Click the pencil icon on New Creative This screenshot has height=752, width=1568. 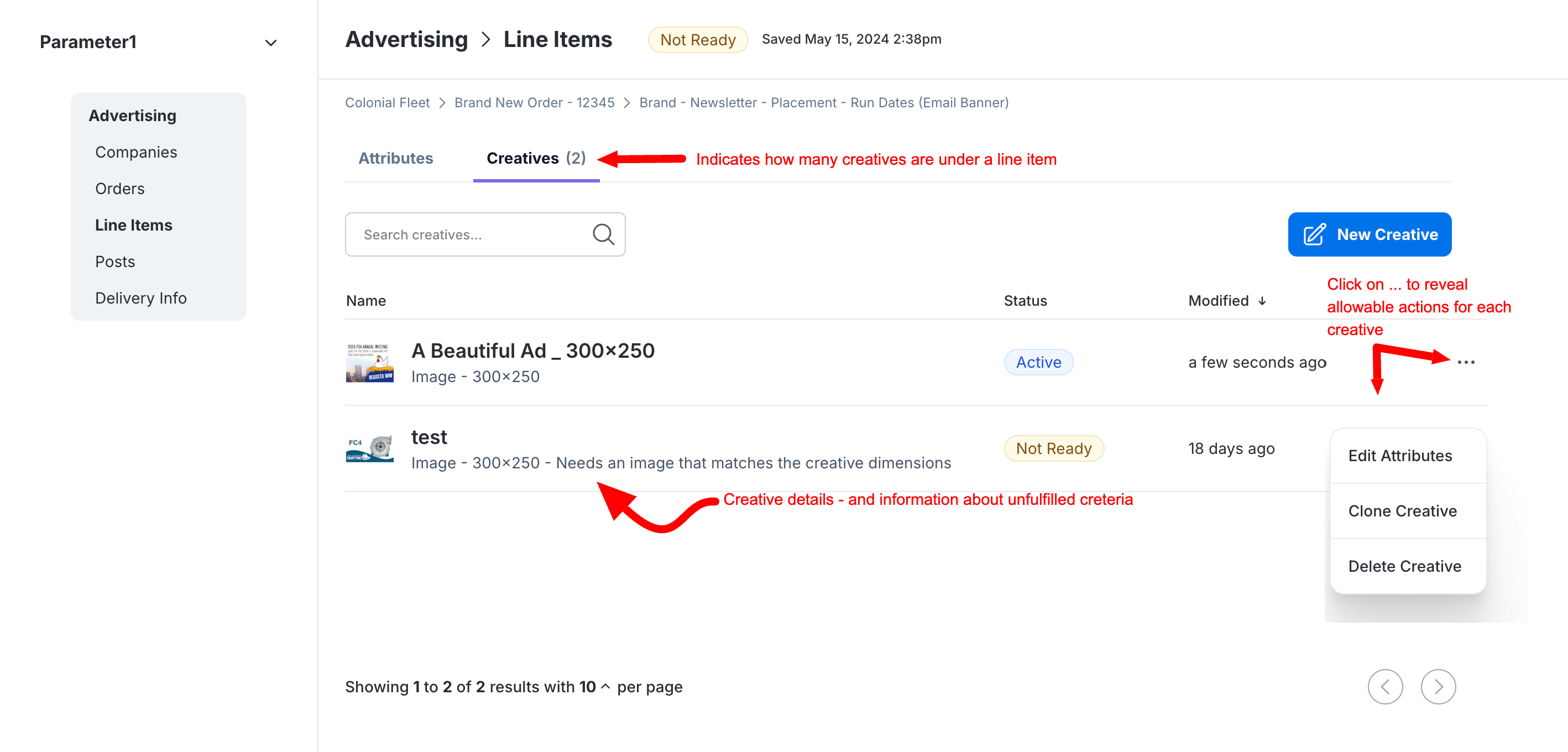tap(1314, 234)
